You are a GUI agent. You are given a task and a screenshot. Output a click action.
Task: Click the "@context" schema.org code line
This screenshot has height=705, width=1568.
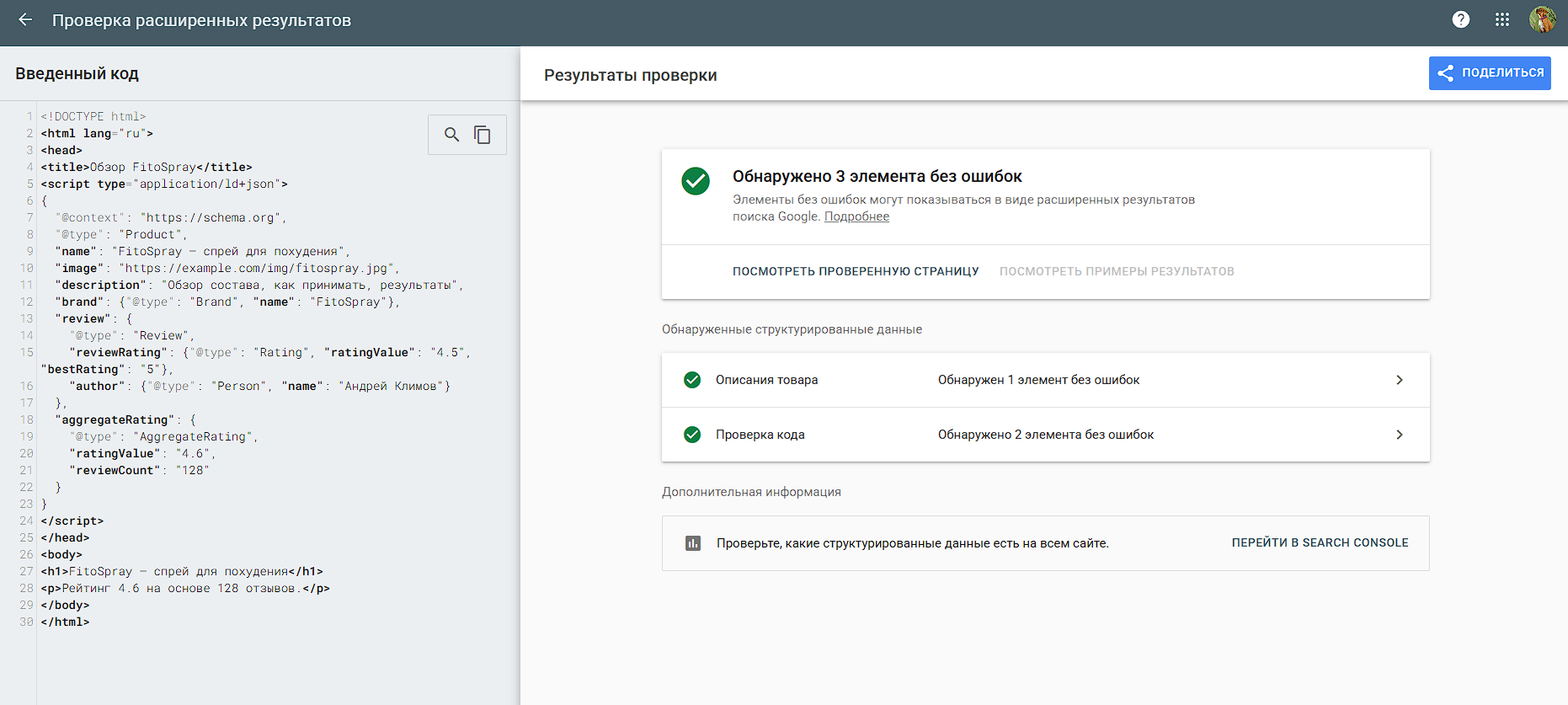click(x=171, y=217)
